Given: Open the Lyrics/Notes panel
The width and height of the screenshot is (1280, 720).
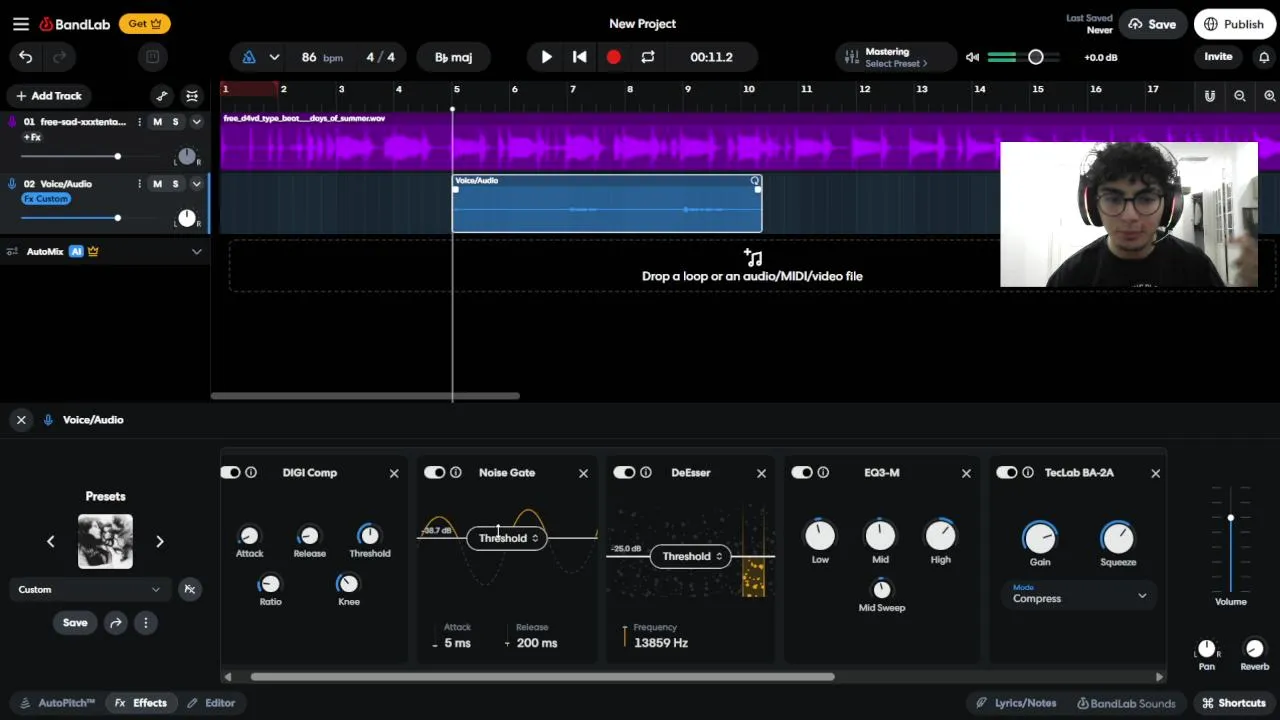Looking at the screenshot, I should tap(1016, 703).
